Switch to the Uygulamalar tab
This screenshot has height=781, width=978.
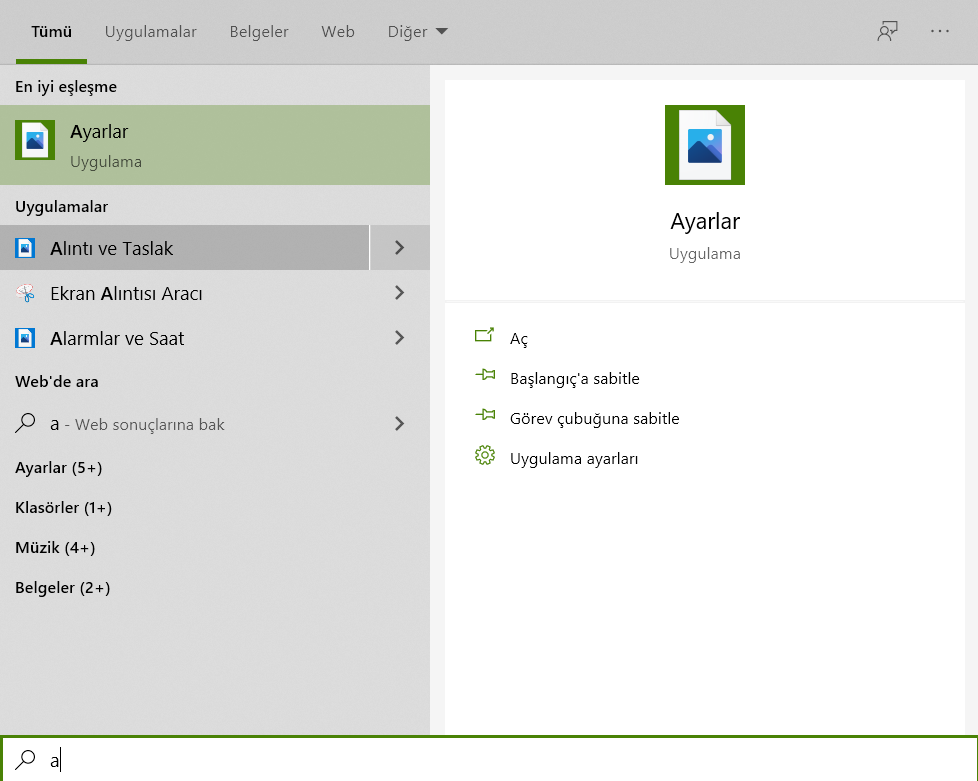pyautogui.click(x=150, y=31)
